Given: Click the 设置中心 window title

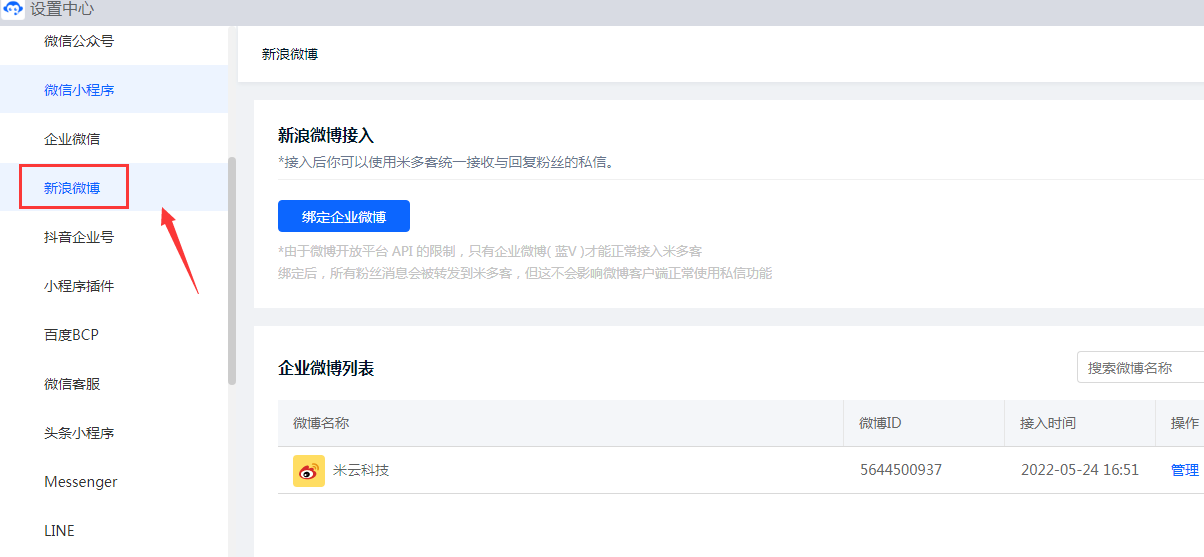Looking at the screenshot, I should (62, 10).
